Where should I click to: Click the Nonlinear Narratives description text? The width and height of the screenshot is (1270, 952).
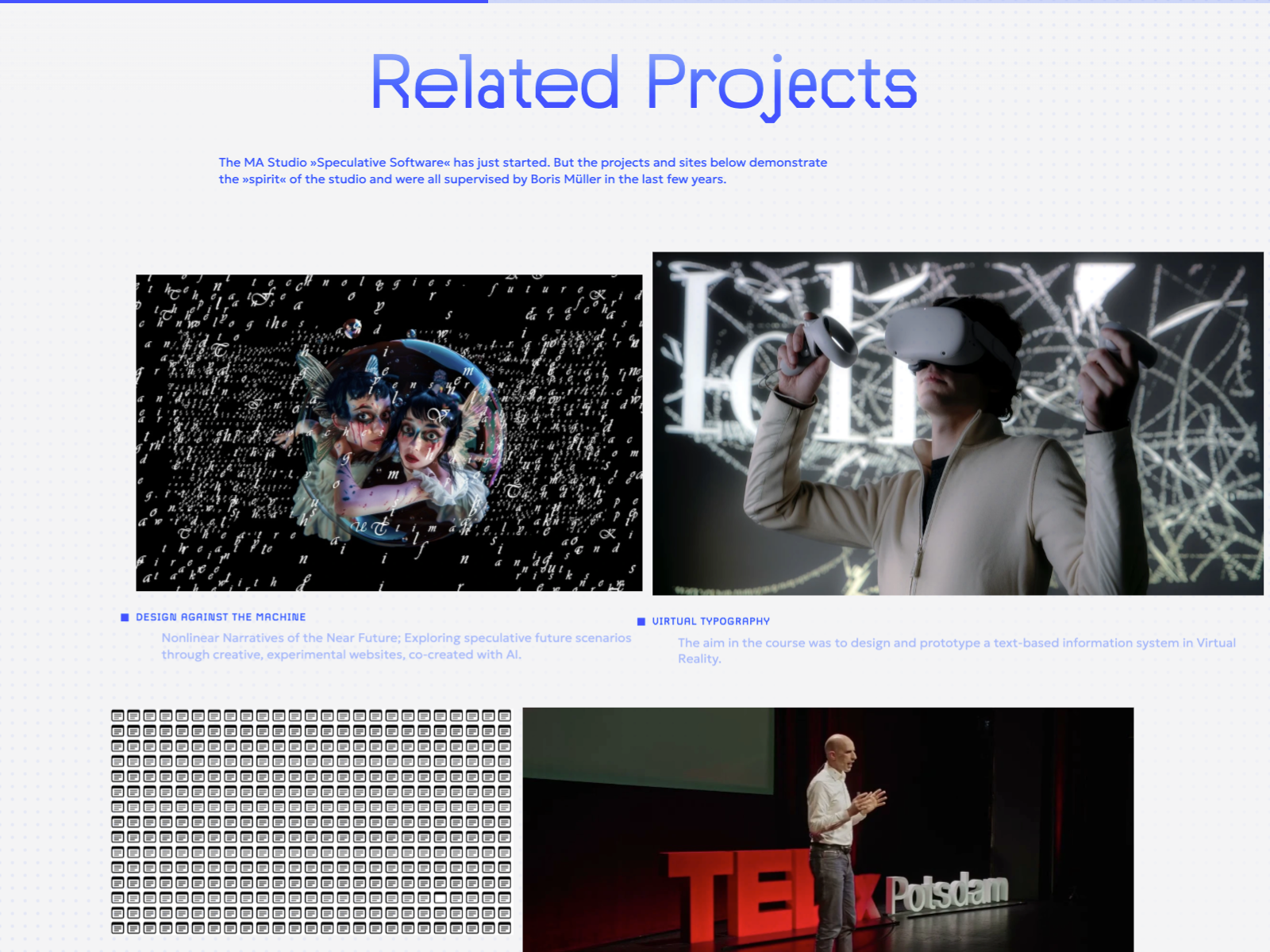pos(396,646)
